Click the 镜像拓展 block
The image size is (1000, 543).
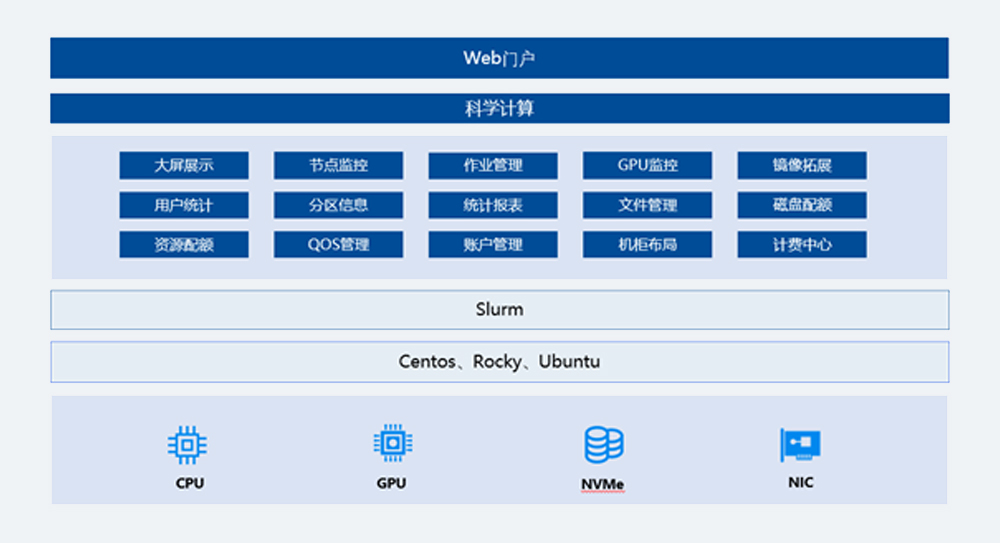(x=802, y=165)
